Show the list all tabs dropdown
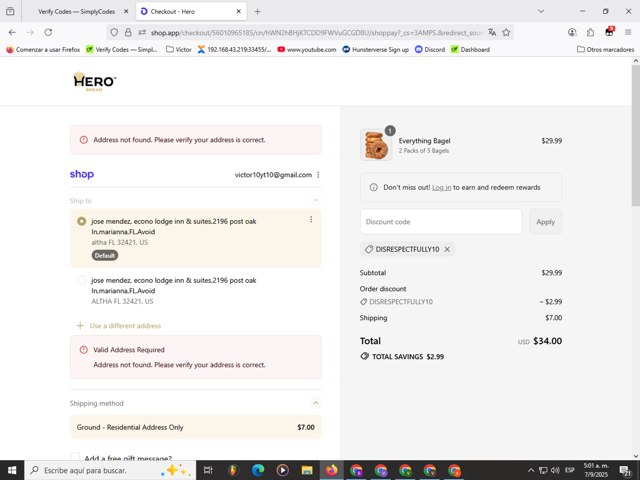640x480 pixels. coord(541,11)
